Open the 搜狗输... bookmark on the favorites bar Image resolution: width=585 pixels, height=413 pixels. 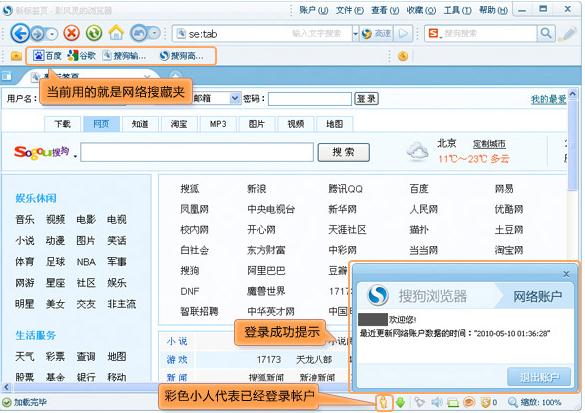pos(125,56)
